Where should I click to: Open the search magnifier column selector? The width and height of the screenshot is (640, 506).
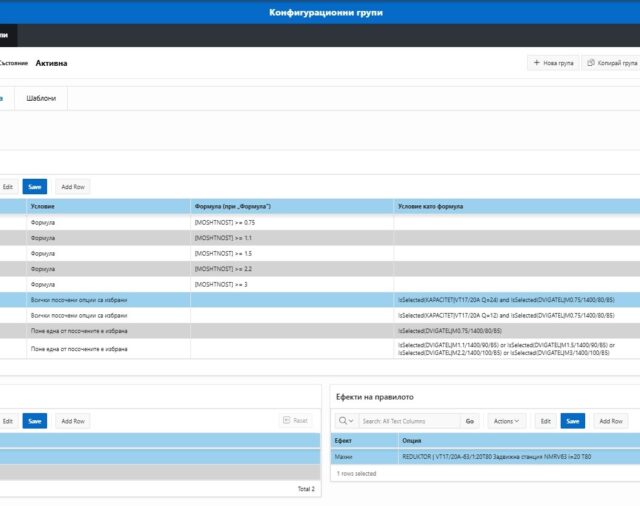346,421
